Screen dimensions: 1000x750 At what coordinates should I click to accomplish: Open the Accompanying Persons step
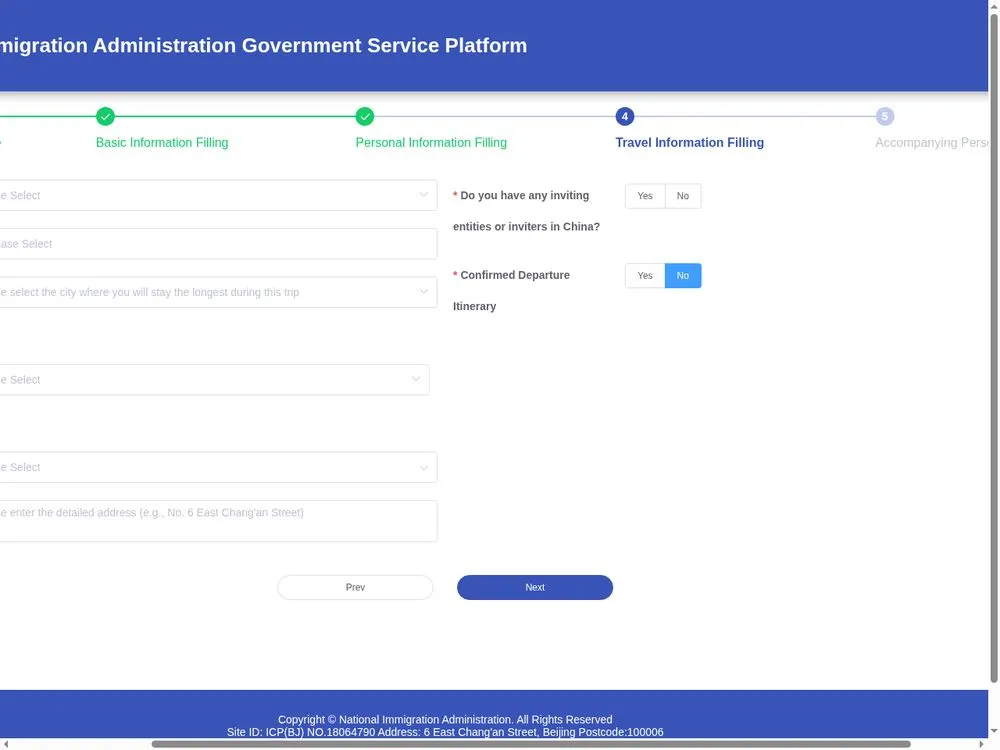click(x=932, y=143)
